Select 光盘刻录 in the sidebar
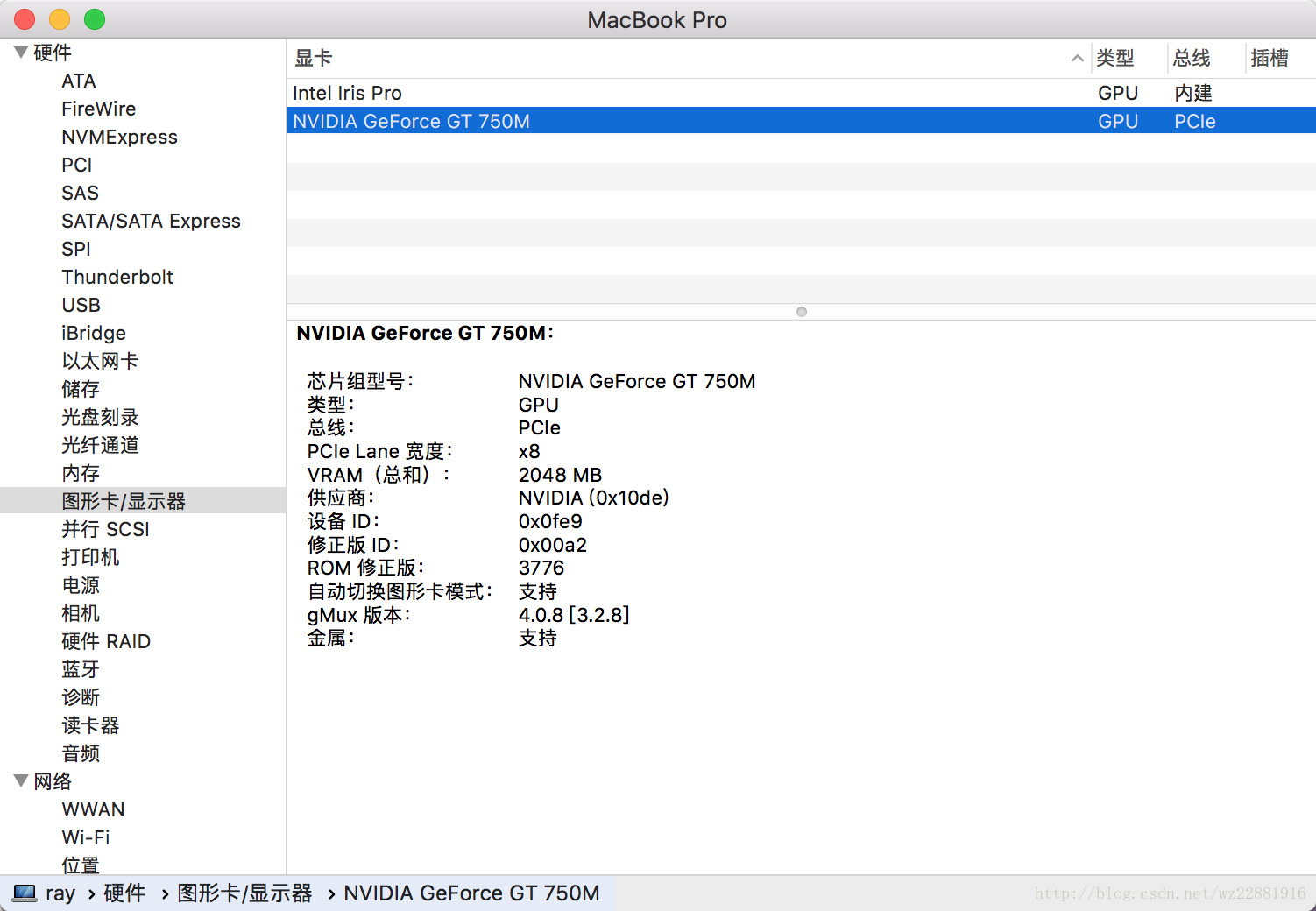 (x=100, y=417)
